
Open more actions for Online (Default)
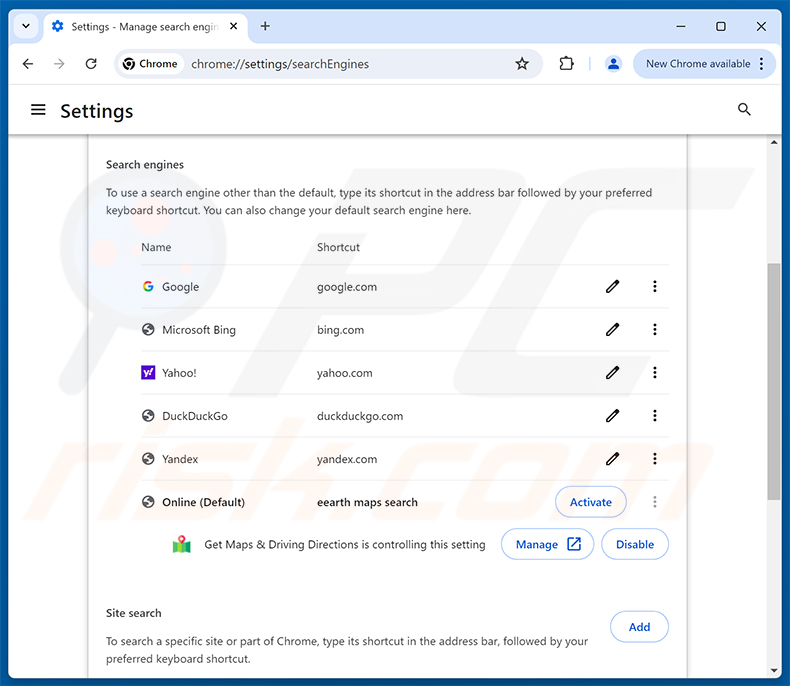click(x=654, y=502)
